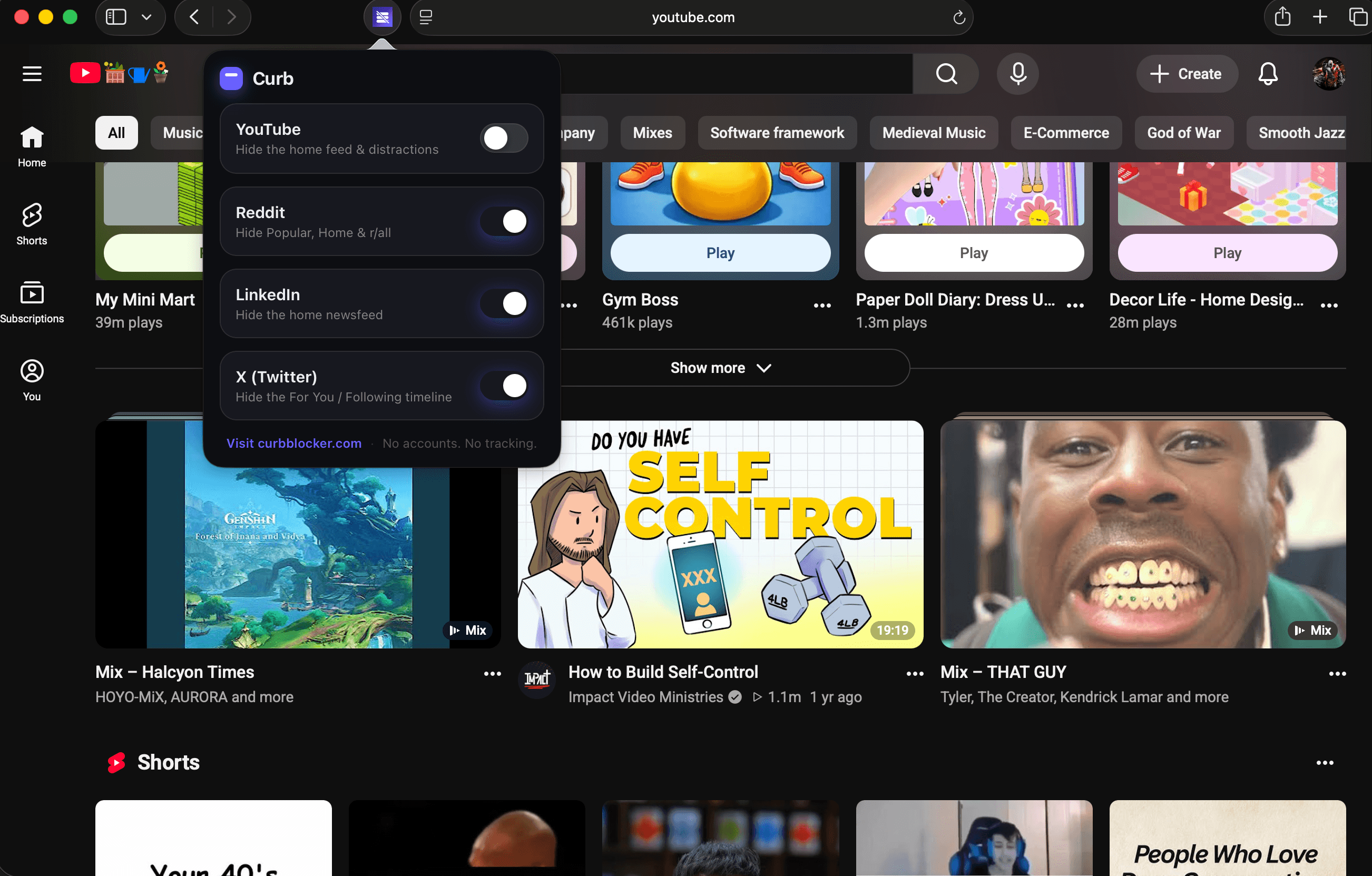This screenshot has height=876, width=1372.
Task: Open Shorts section options menu
Action: click(x=1325, y=763)
